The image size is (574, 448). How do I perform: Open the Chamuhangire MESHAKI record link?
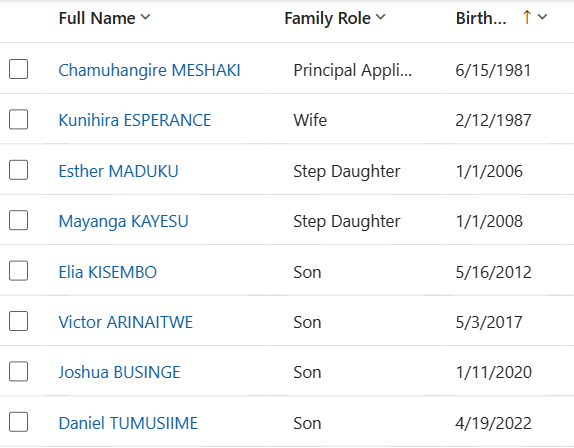tap(149, 70)
